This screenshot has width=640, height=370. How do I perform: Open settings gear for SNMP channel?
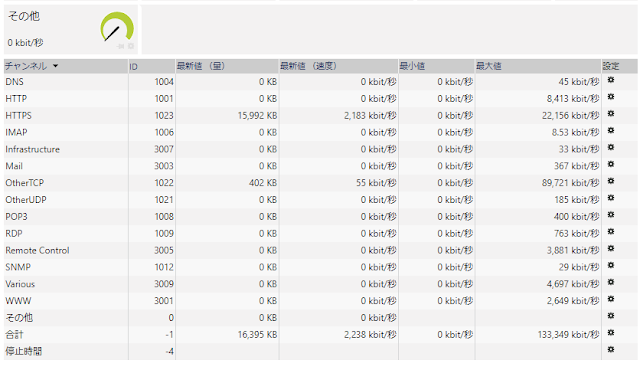coord(611,266)
